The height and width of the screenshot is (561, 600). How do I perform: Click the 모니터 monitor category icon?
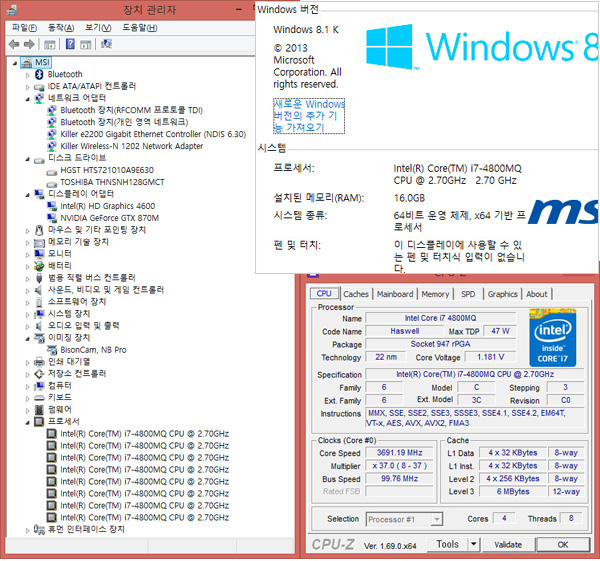pos(39,254)
